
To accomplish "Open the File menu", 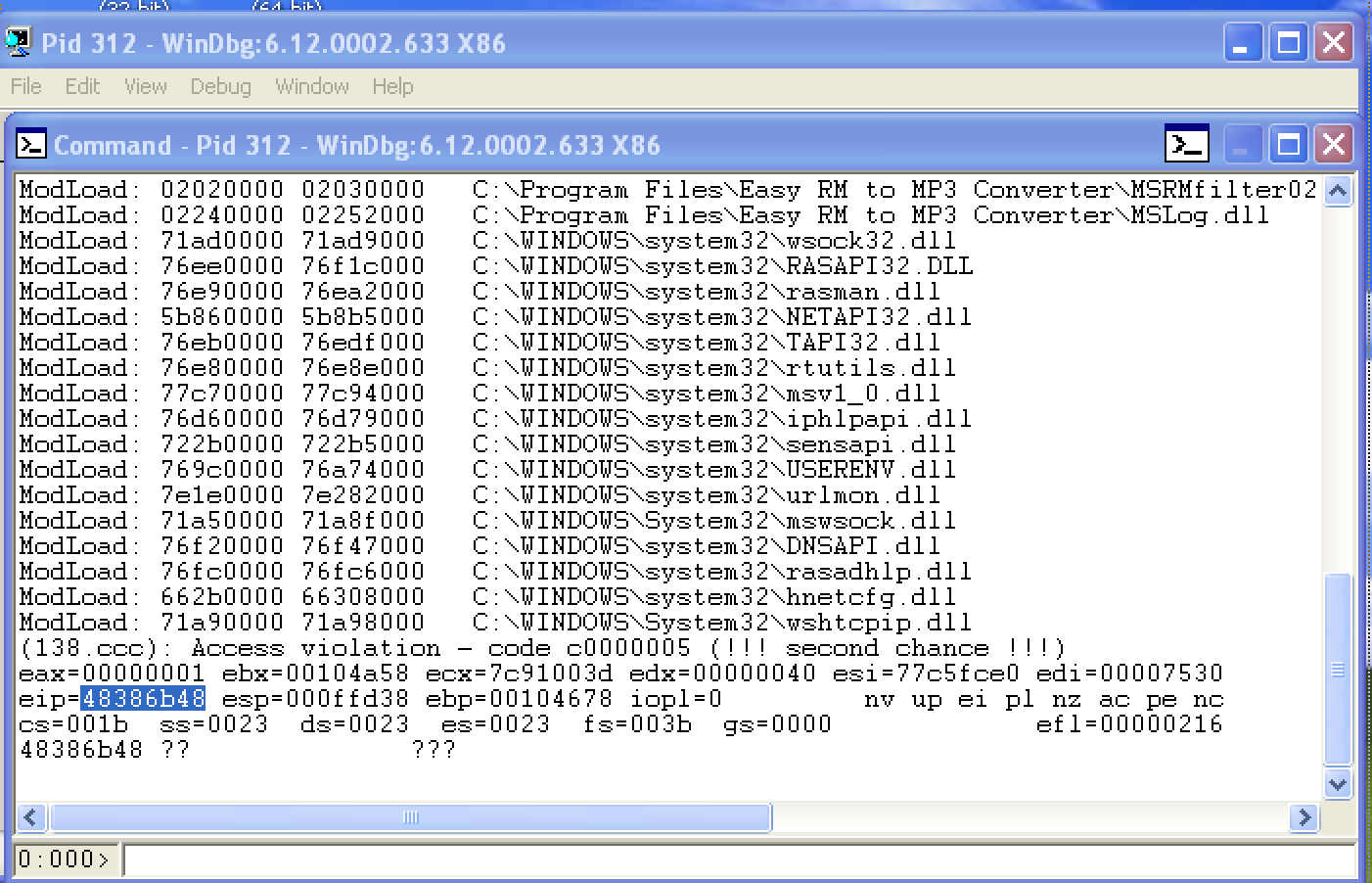I will pos(26,86).
